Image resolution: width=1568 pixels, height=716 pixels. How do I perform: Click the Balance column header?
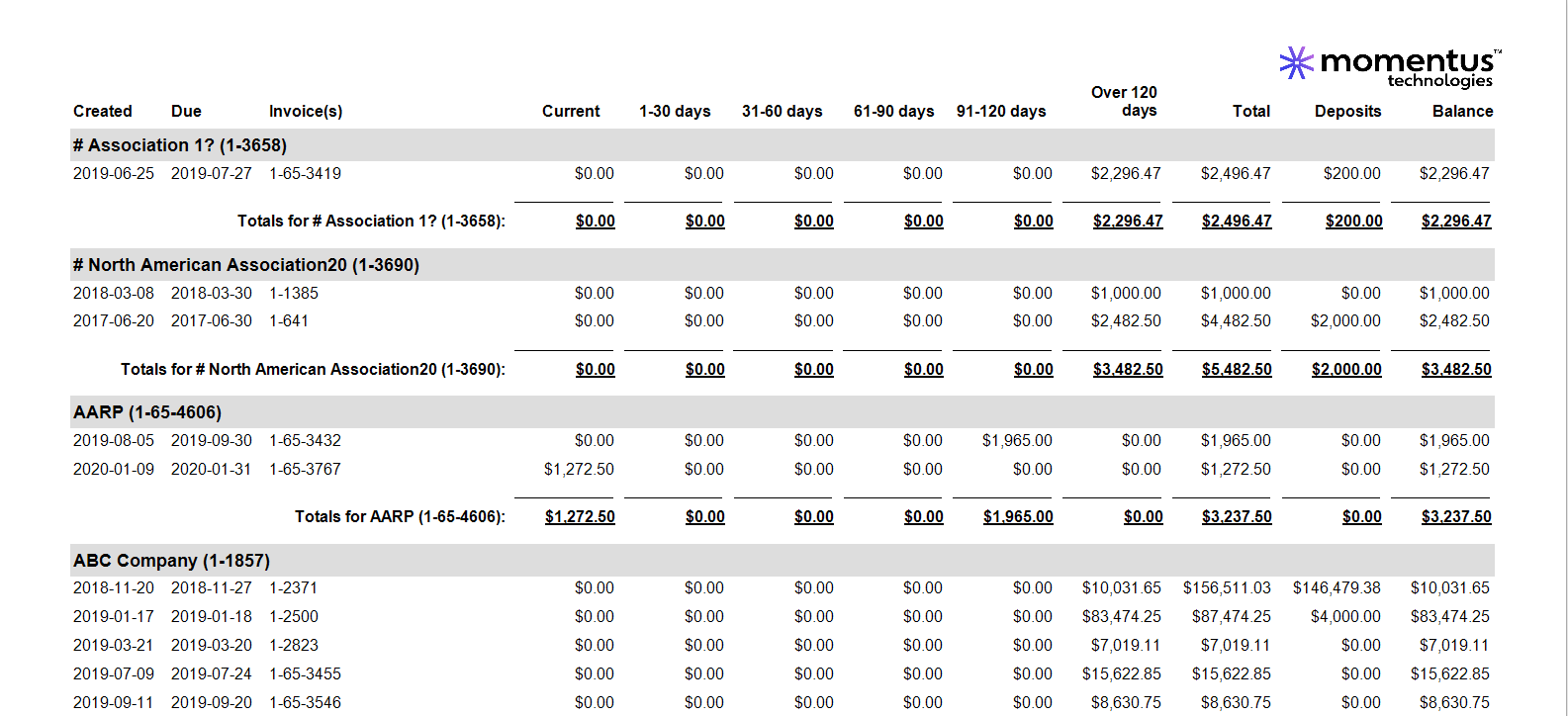[x=1463, y=111]
